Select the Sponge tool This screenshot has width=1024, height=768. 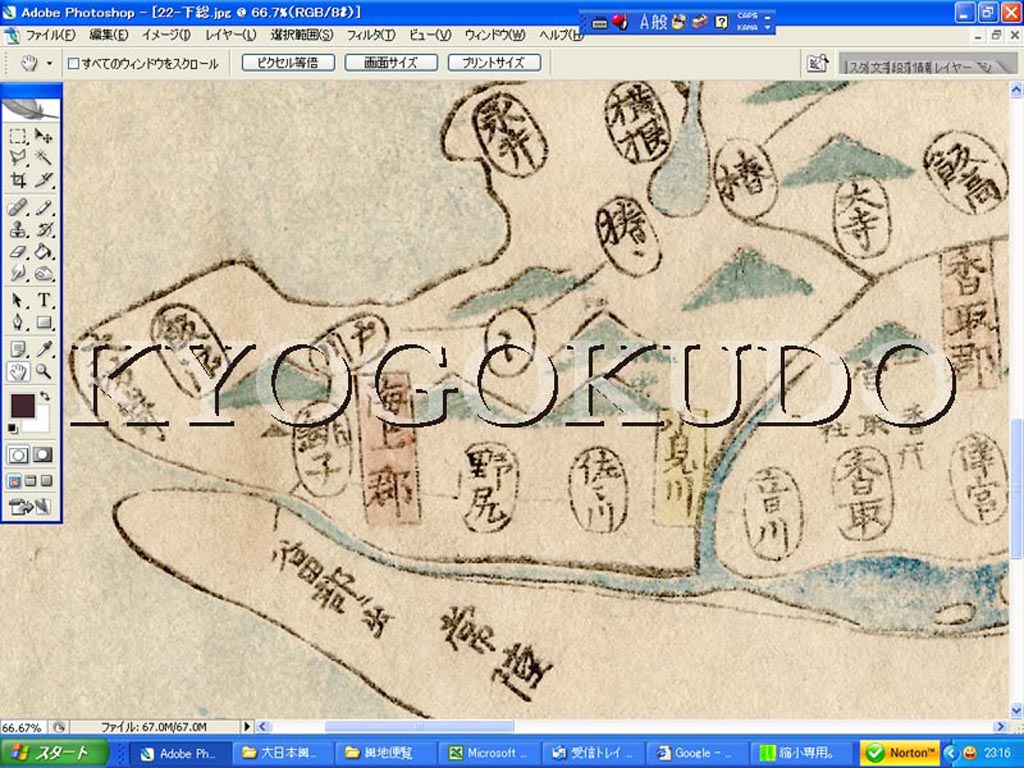click(43, 273)
